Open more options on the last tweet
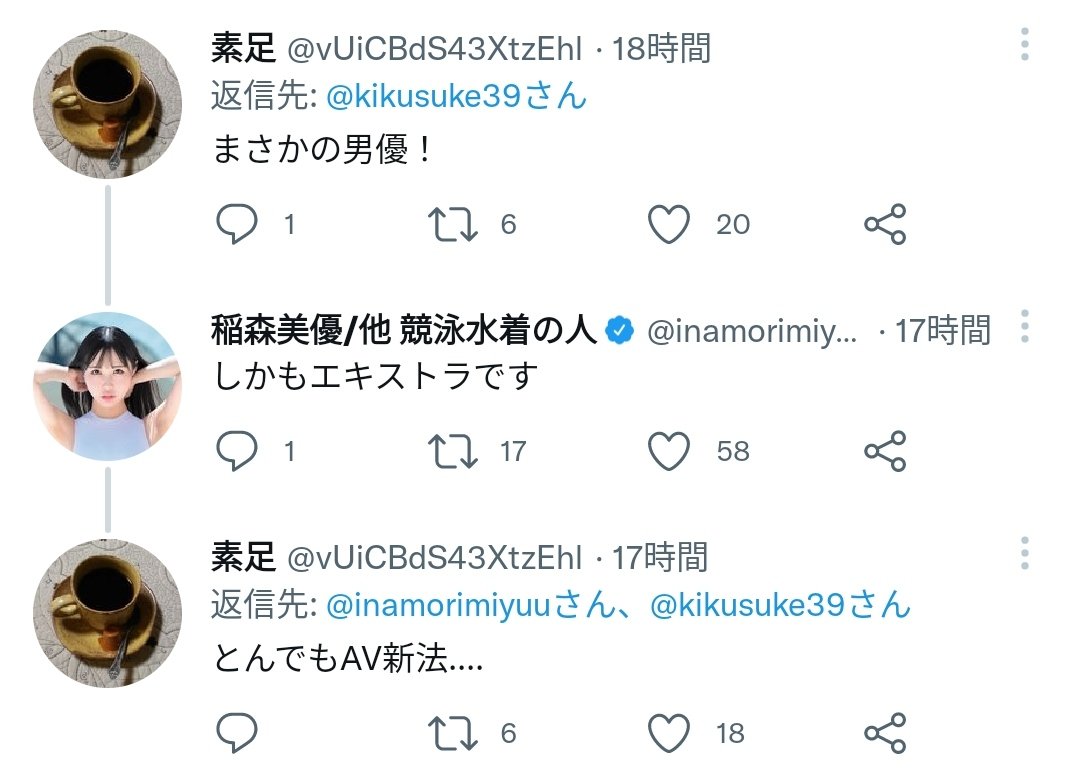Image resolution: width=1080 pixels, height=779 pixels. pos(1025,554)
